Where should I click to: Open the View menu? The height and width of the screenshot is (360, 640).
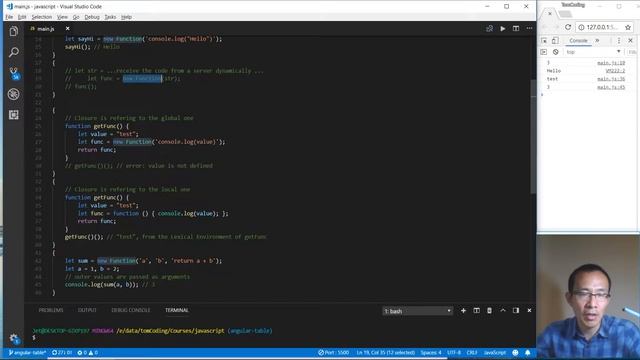tap(62, 17)
